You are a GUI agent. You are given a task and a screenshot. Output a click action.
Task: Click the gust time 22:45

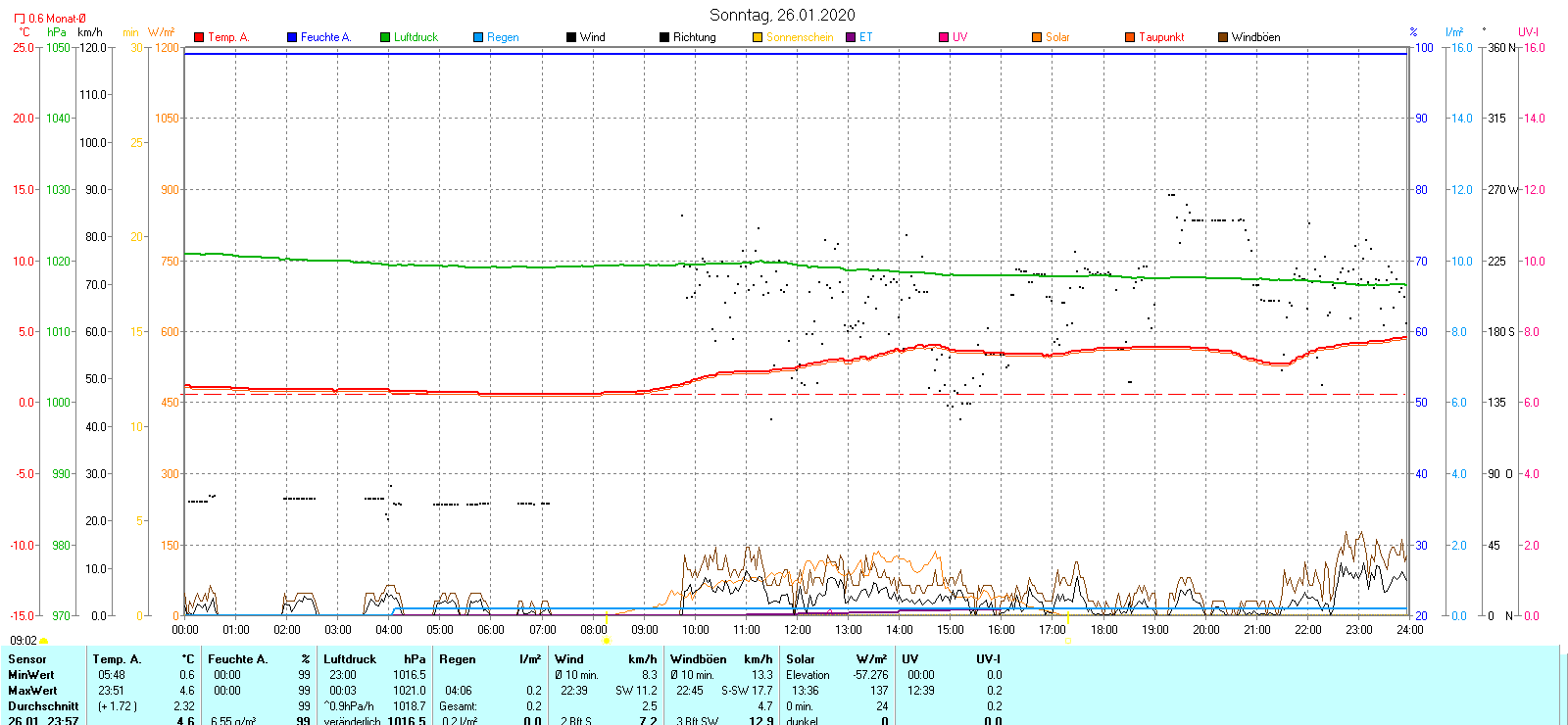tap(690, 691)
